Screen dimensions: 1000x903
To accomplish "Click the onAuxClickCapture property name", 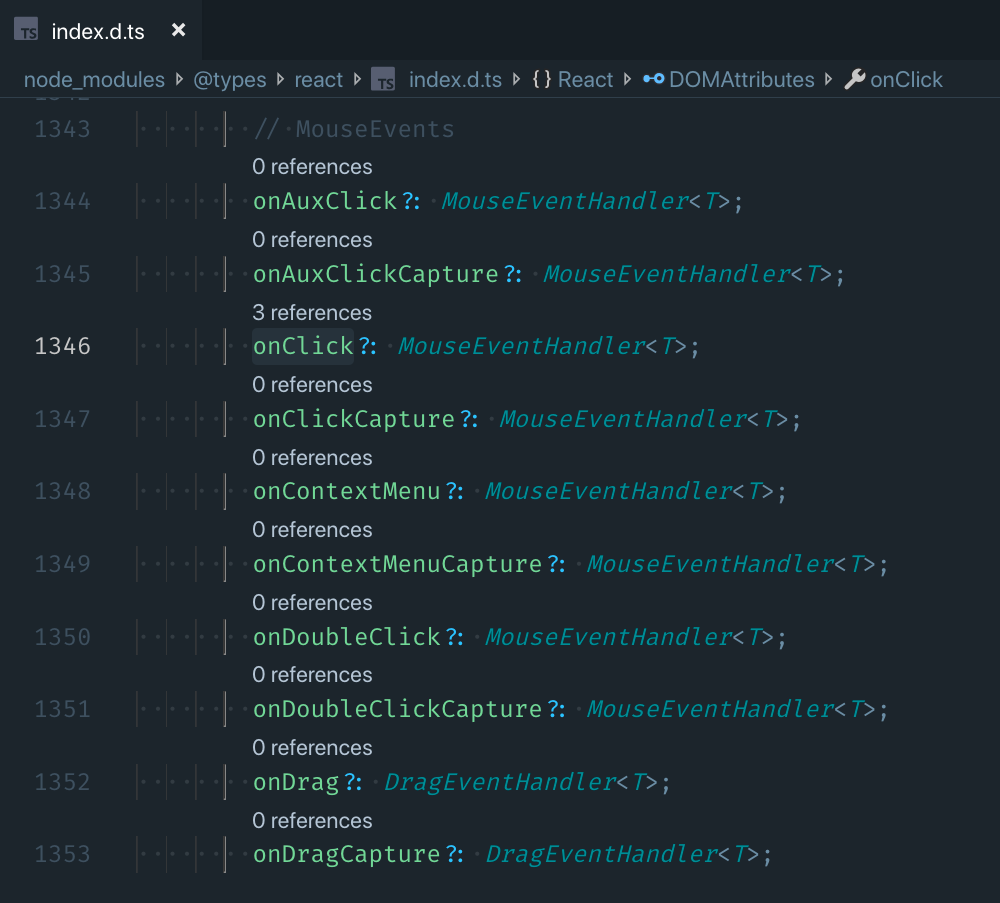I will point(376,274).
